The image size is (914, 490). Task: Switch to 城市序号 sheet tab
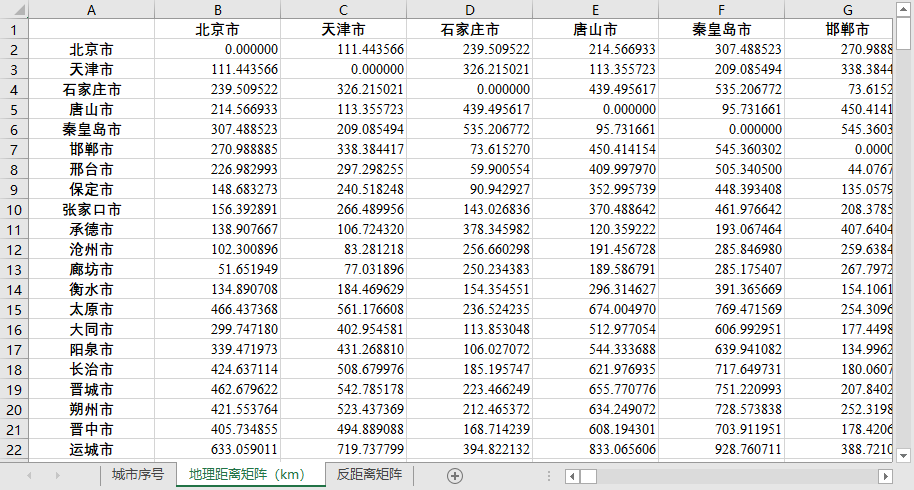138,475
